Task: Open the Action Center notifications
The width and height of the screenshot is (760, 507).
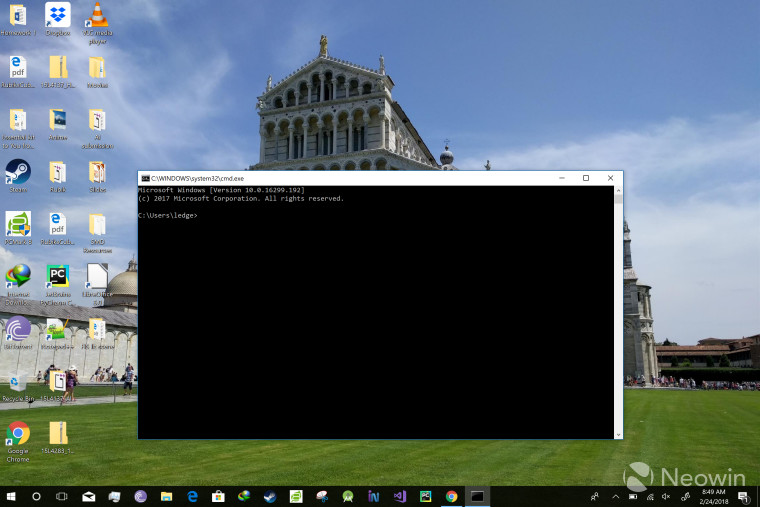Action: pyautogui.click(x=743, y=496)
